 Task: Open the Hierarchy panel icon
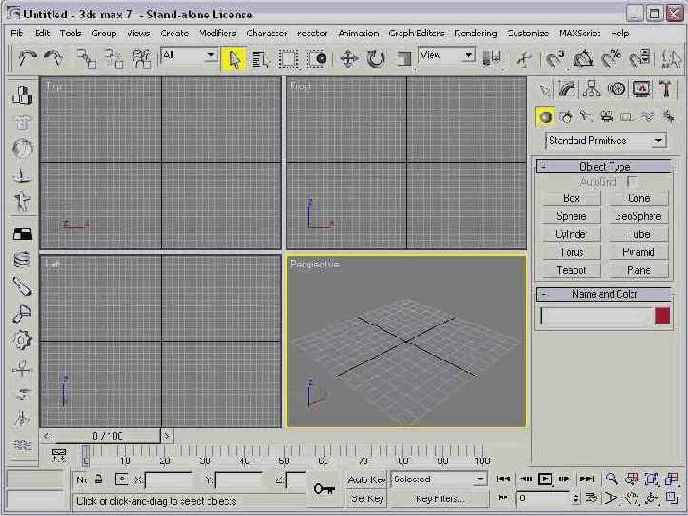[x=592, y=90]
